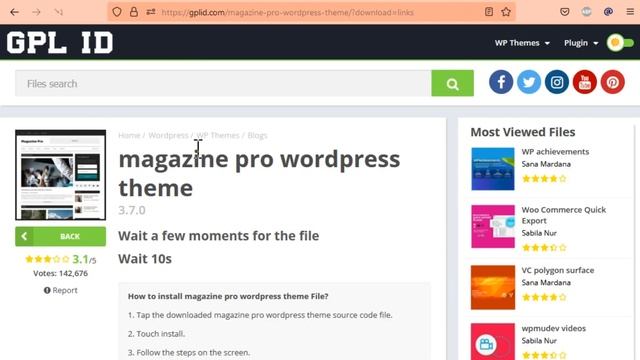Viewport: 640px width, 360px height.
Task: Open Facebook social icon
Action: point(501,82)
